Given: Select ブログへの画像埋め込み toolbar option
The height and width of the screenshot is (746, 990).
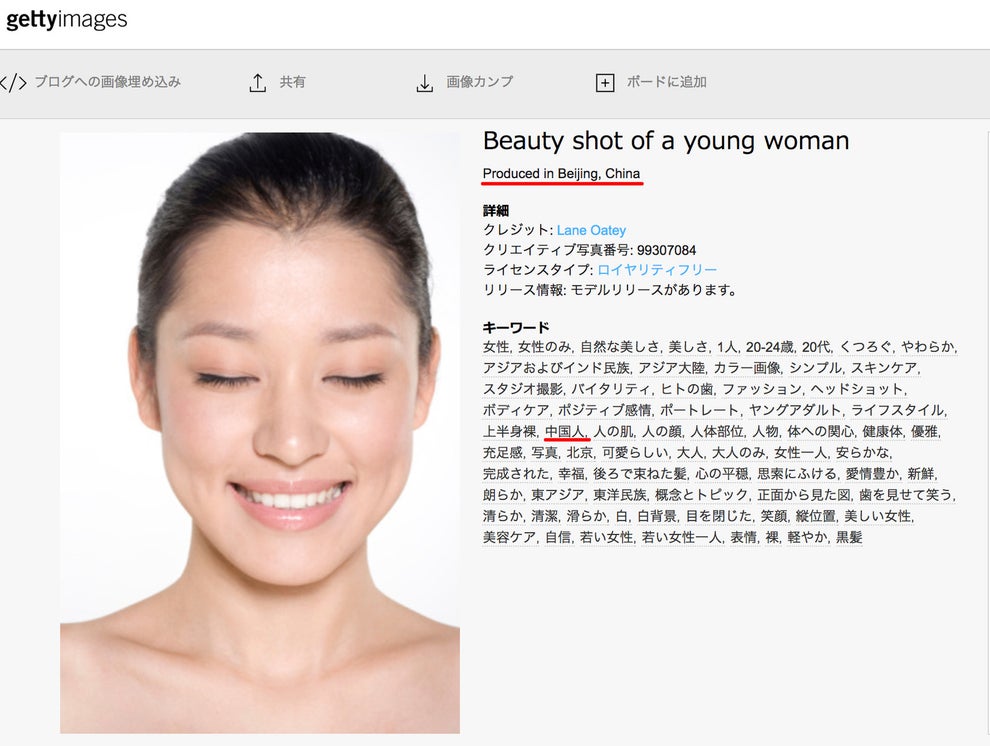Looking at the screenshot, I should (107, 82).
